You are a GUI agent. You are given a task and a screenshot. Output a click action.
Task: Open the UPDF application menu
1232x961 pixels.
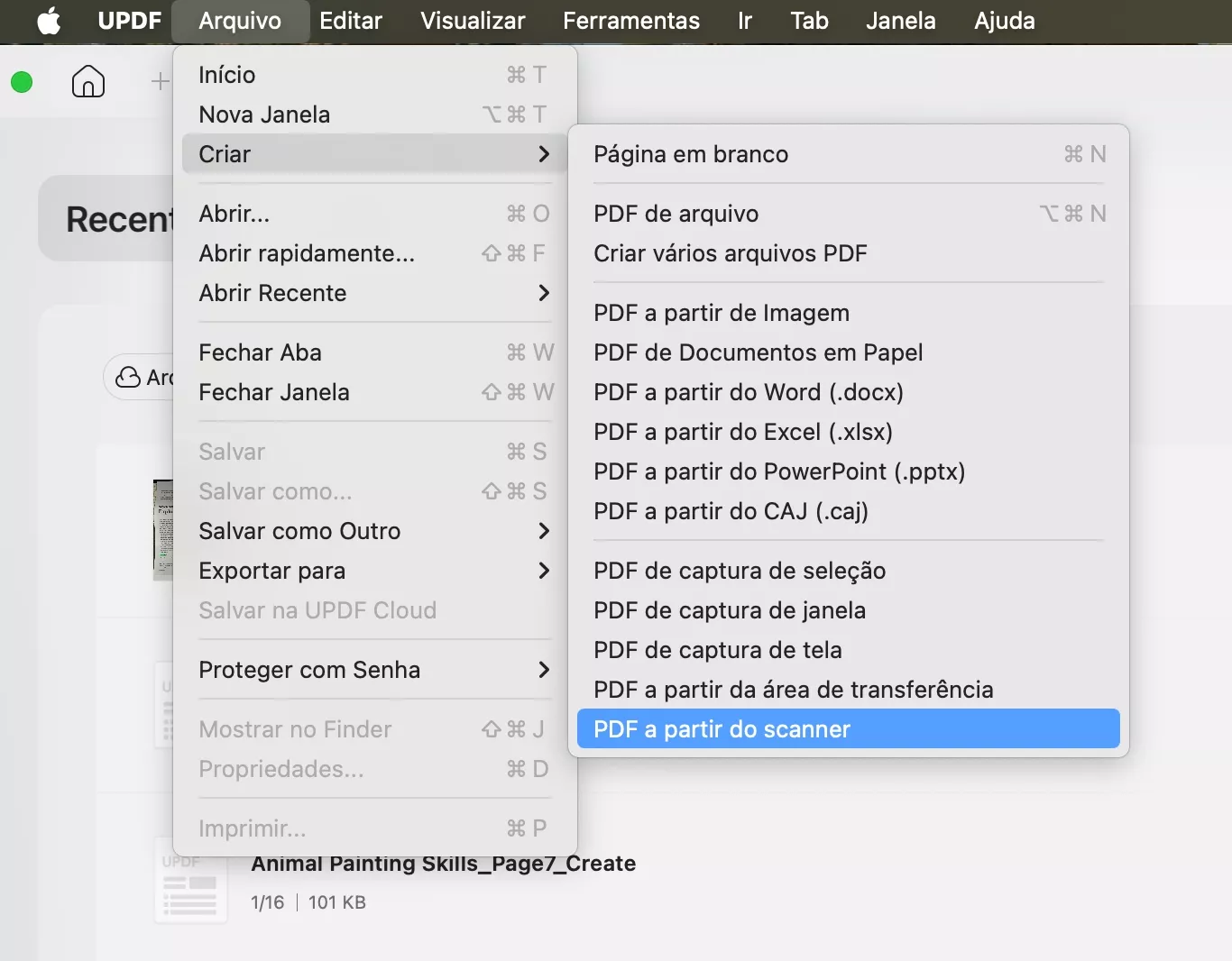coord(129,21)
